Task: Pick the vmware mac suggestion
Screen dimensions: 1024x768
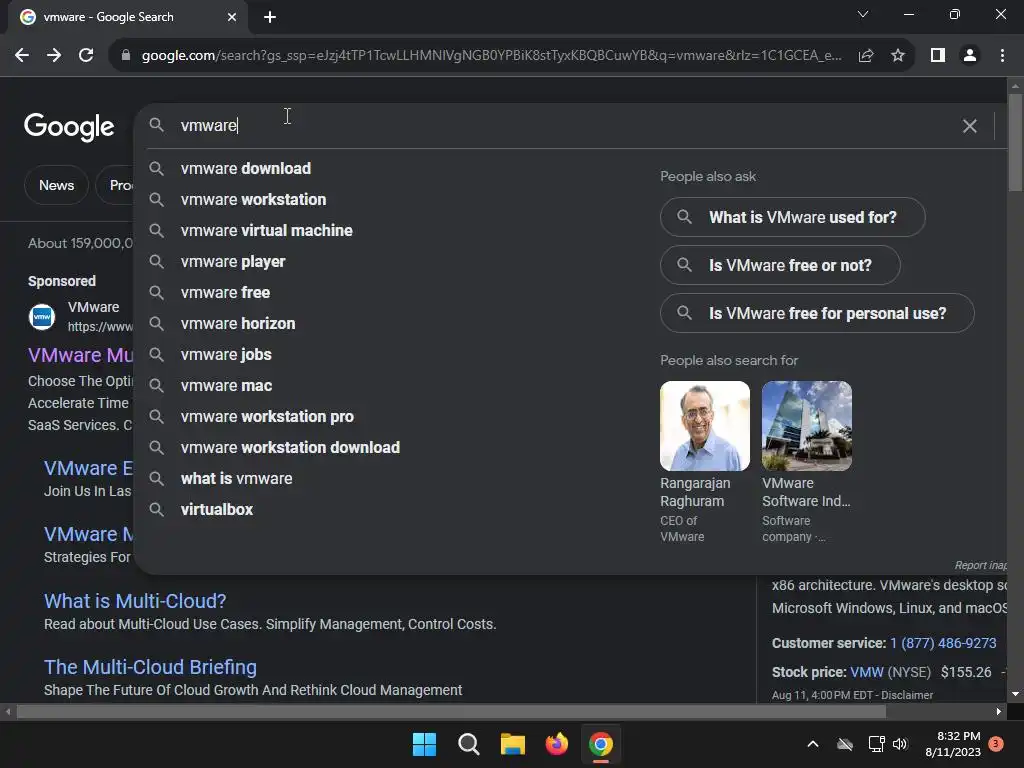Action: [x=226, y=385]
